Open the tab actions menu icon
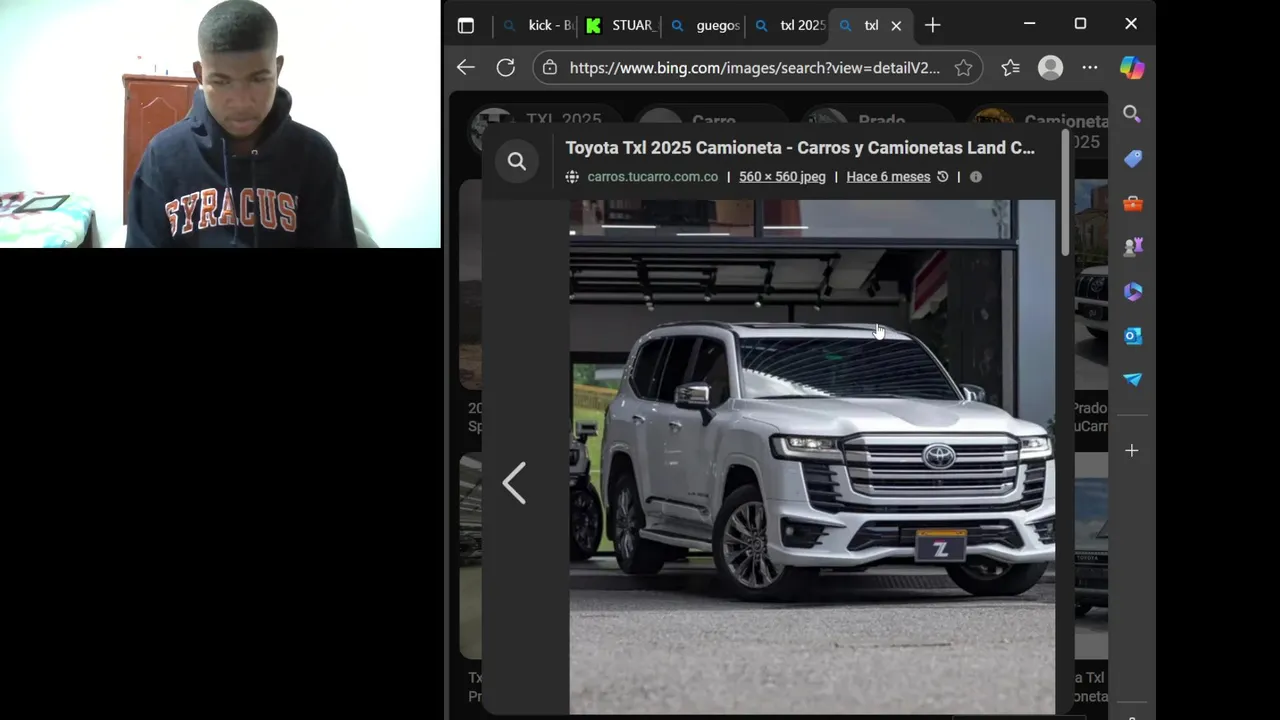The image size is (1280, 720). [x=466, y=25]
